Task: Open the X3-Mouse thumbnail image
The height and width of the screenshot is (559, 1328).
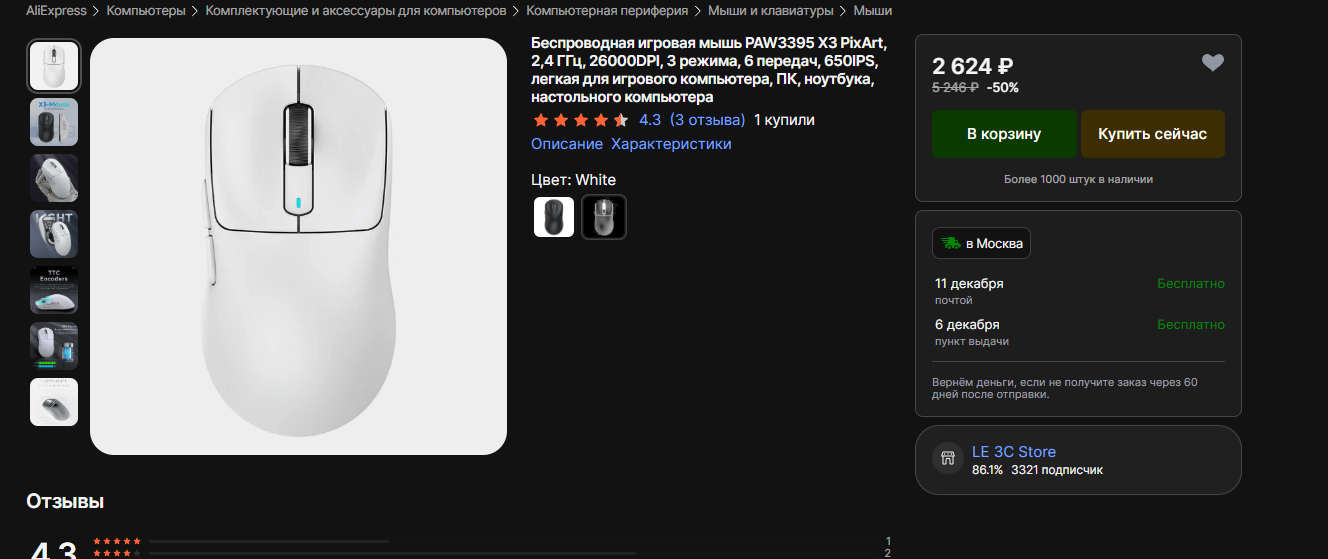Action: (54, 122)
